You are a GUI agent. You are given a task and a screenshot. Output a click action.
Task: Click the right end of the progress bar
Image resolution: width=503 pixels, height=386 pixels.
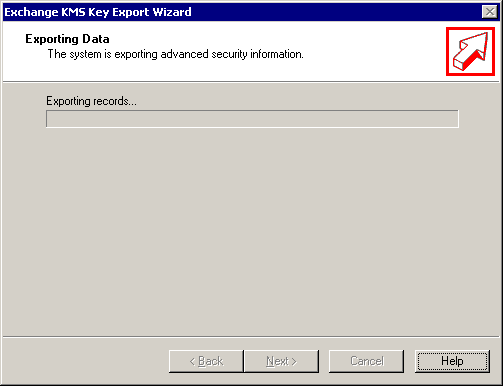pos(454,119)
